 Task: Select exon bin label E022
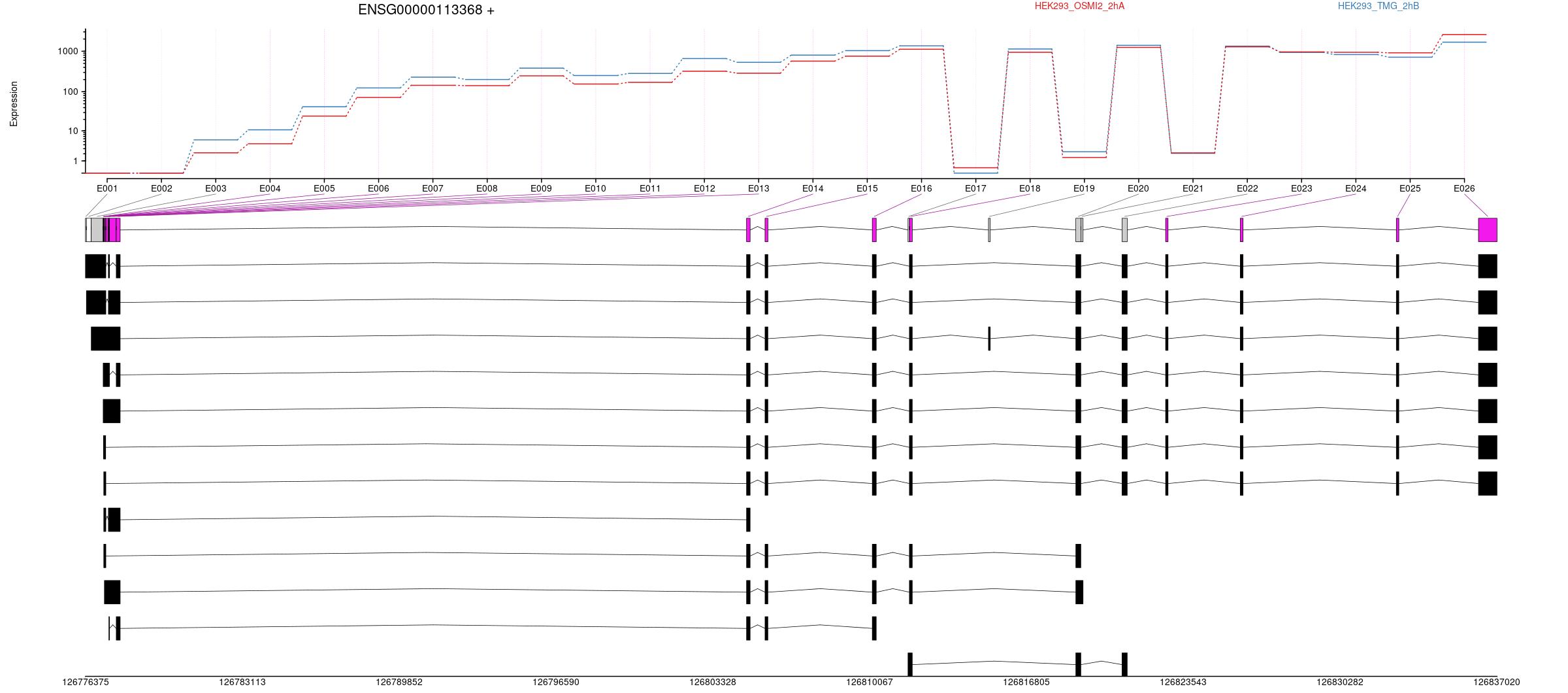1247,188
